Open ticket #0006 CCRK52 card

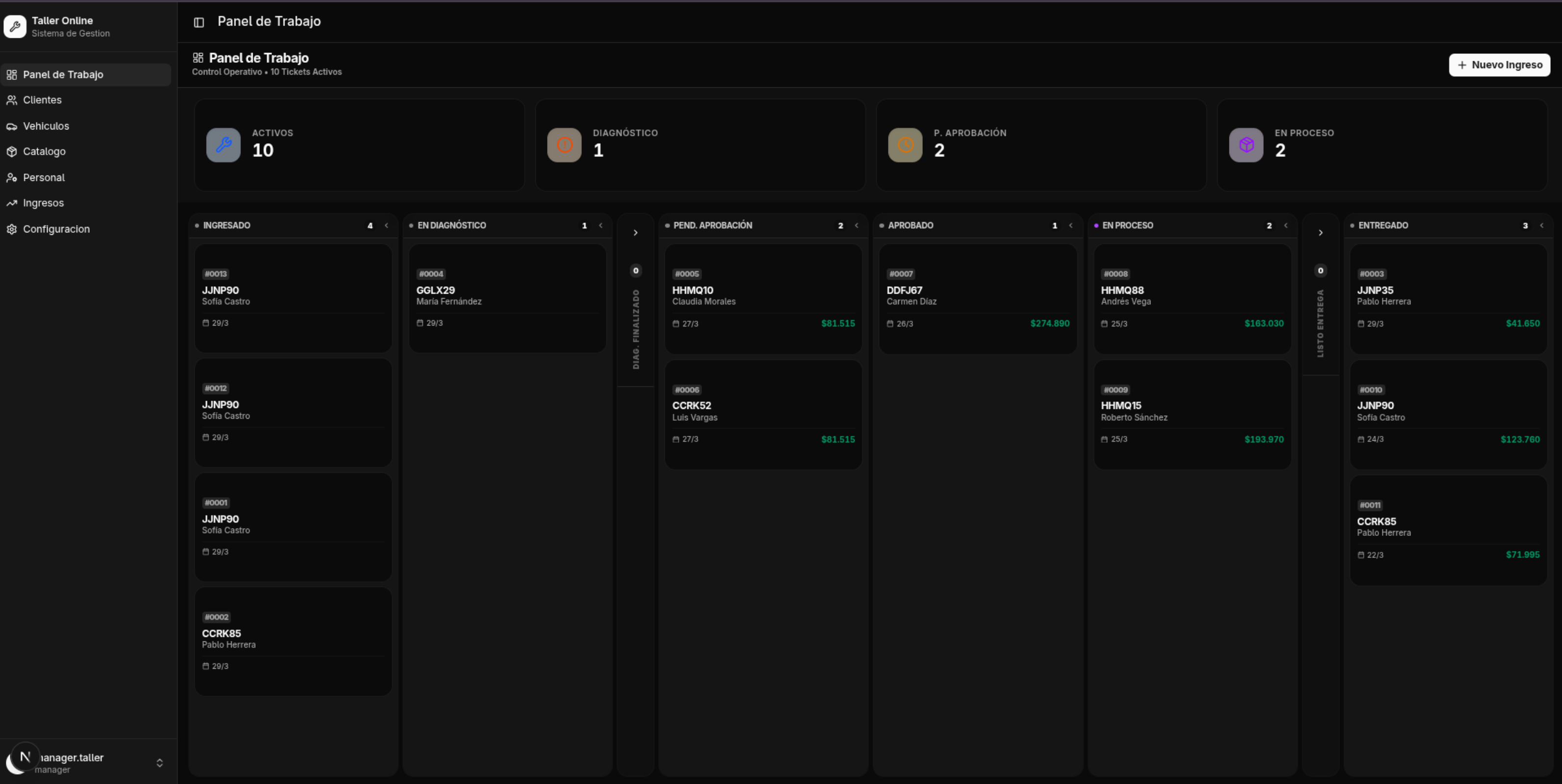pos(763,414)
